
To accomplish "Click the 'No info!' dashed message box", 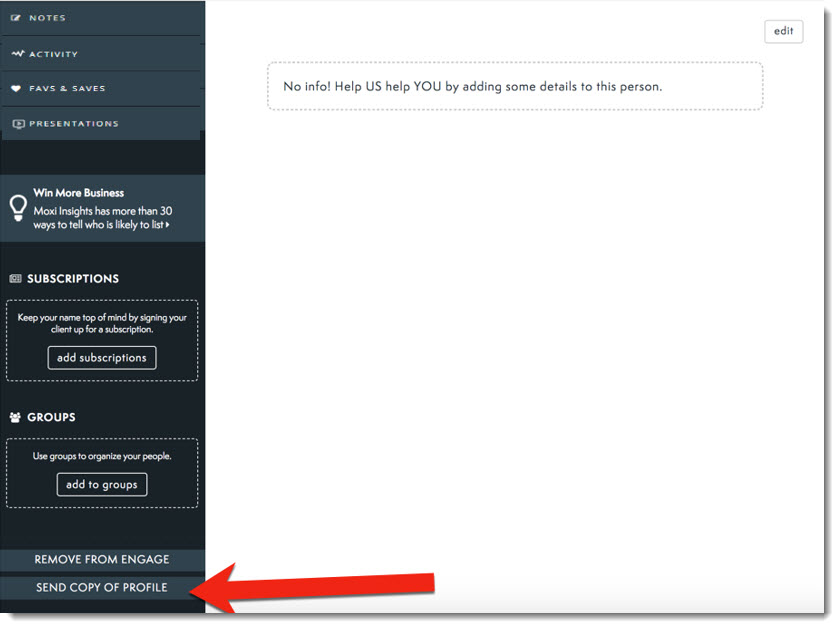I will click(x=514, y=87).
